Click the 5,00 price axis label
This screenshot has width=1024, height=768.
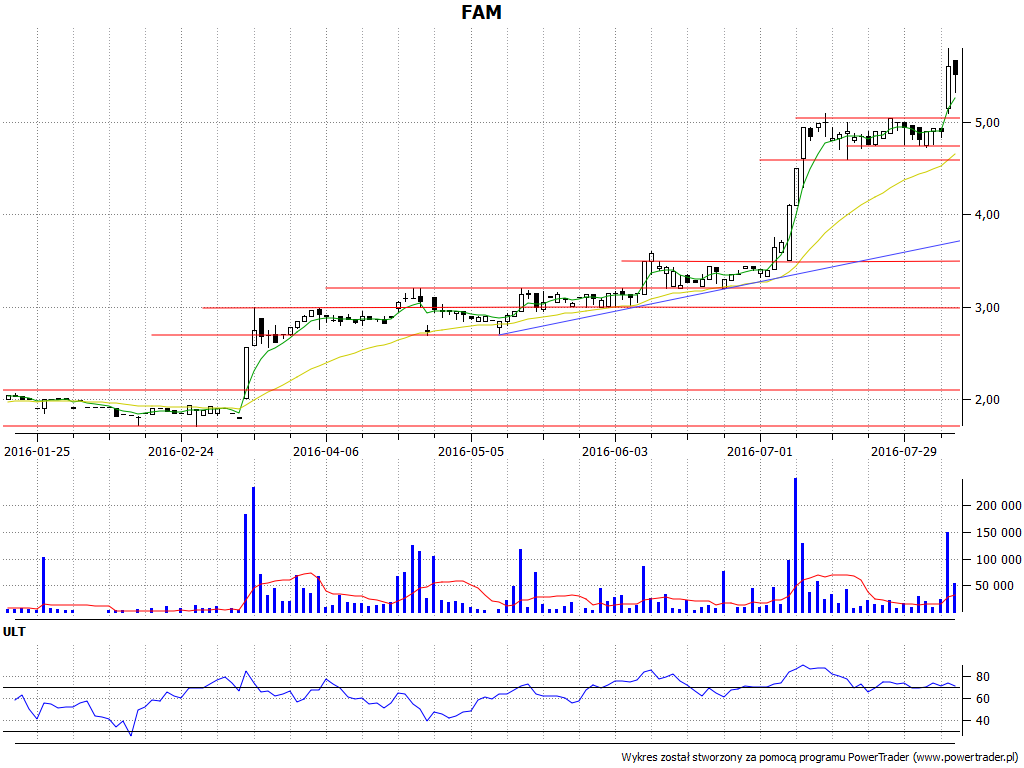click(987, 123)
